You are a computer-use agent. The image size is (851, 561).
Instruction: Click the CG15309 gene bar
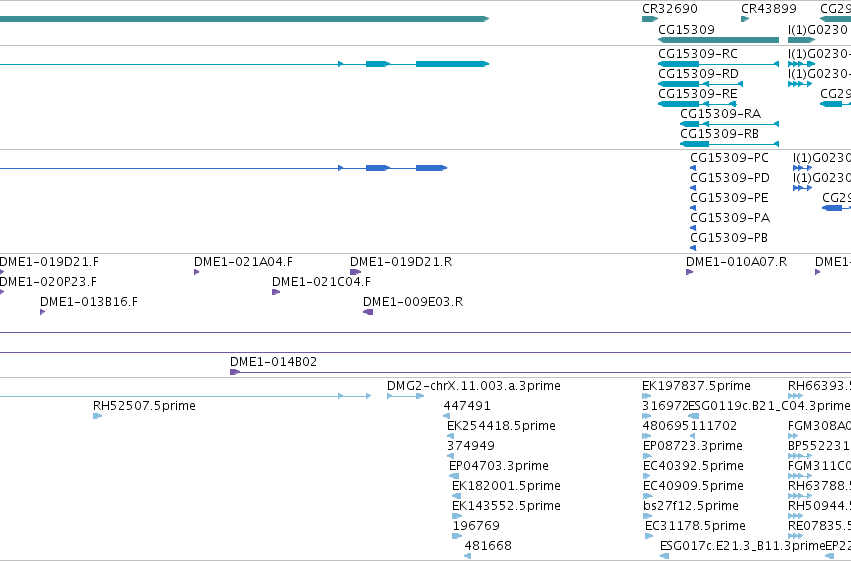[x=719, y=40]
